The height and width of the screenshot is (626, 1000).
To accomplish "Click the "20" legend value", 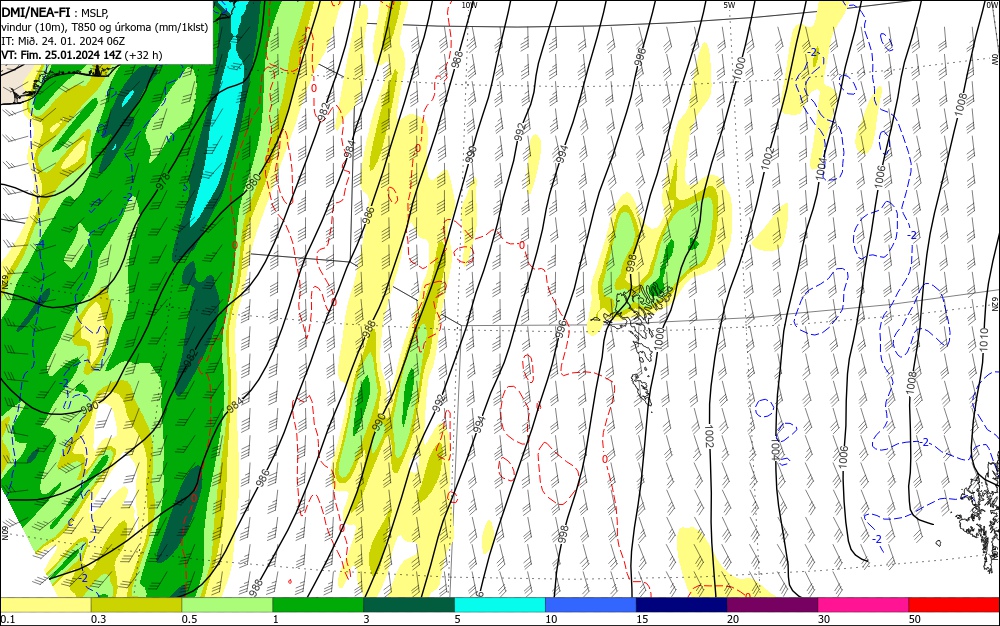I will tap(733, 619).
